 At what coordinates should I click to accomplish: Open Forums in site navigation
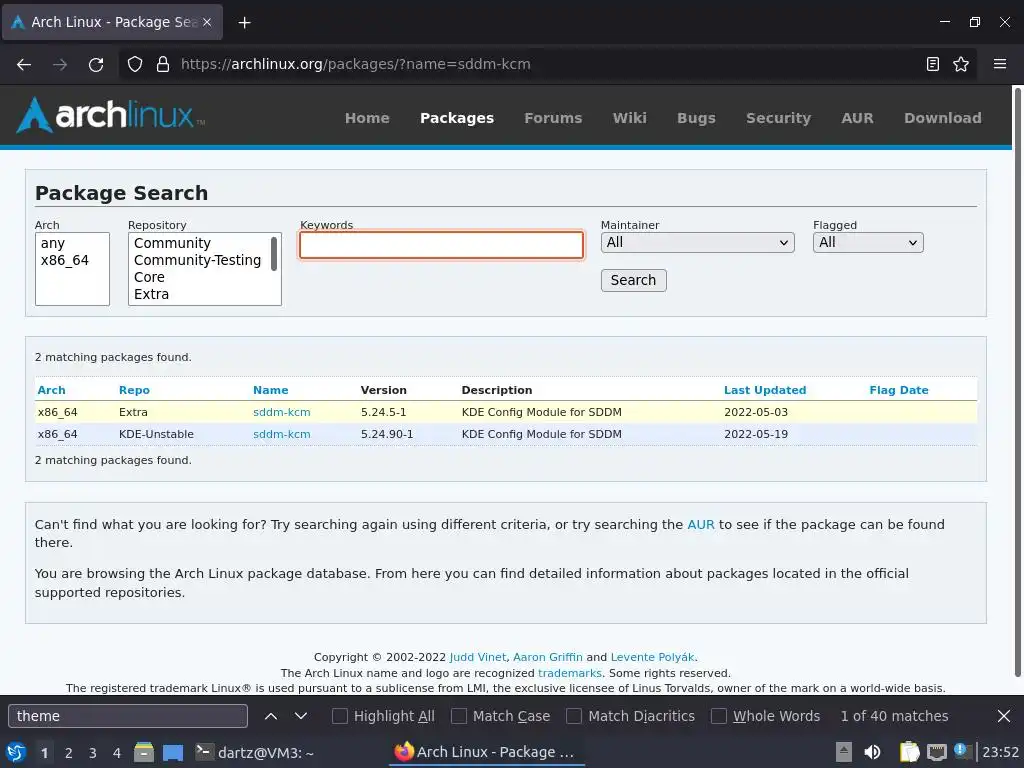[x=553, y=118]
